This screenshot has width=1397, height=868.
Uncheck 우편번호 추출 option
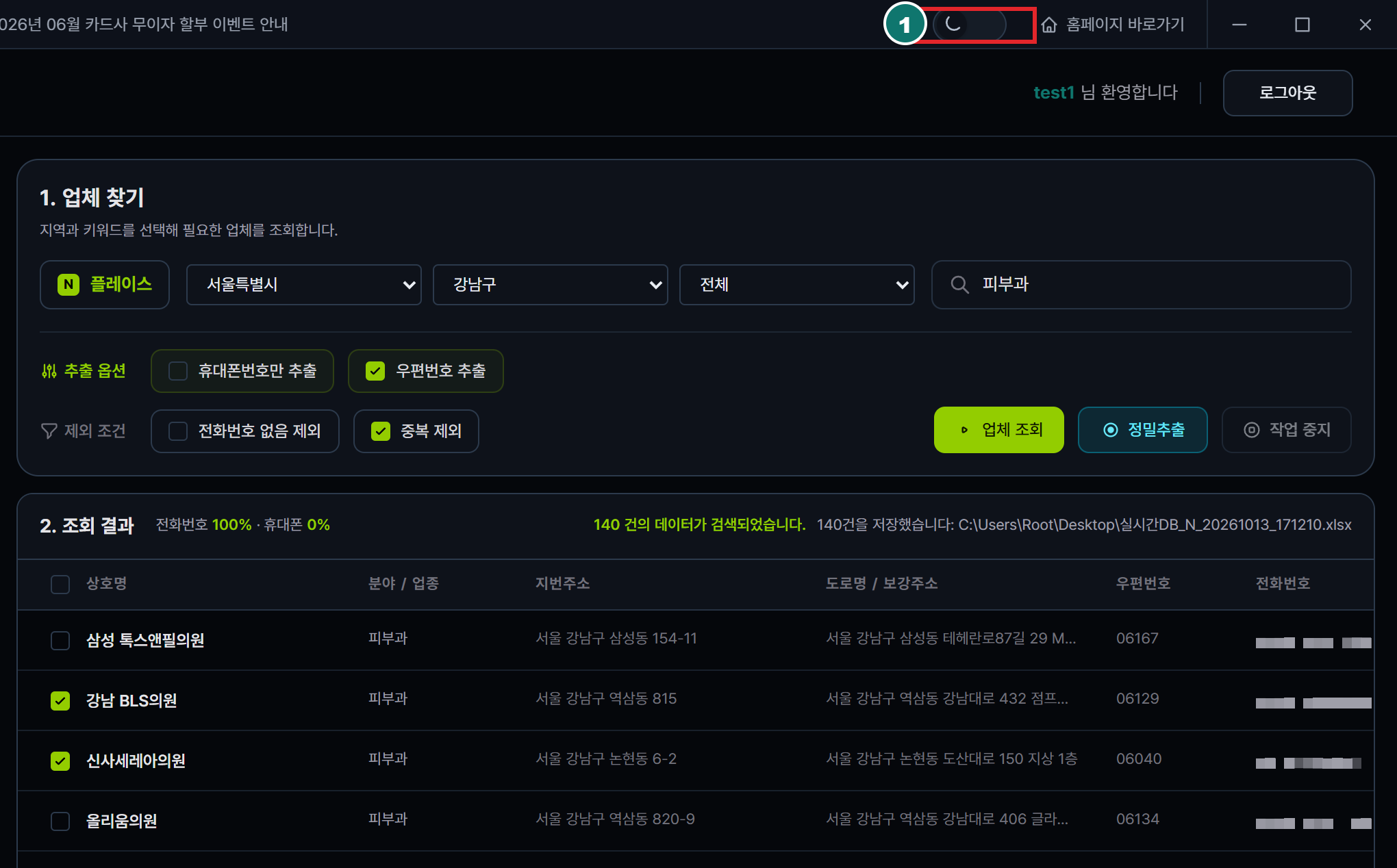click(x=375, y=371)
